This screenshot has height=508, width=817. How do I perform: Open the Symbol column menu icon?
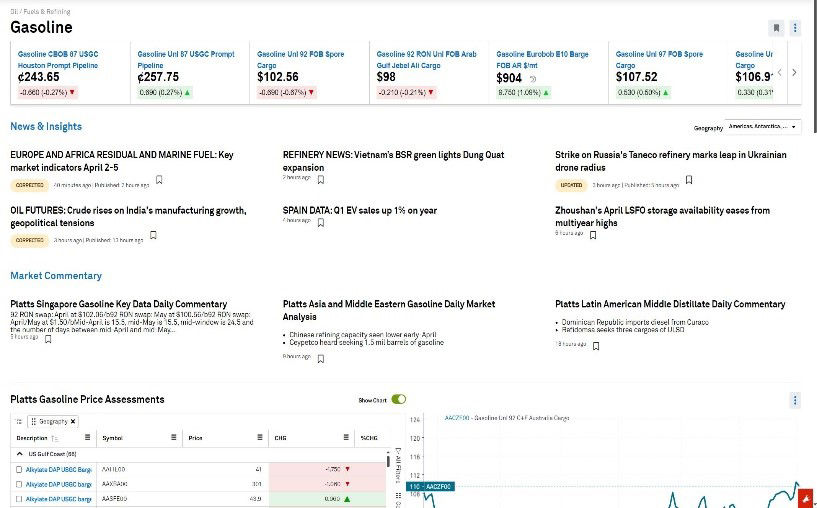click(x=172, y=437)
